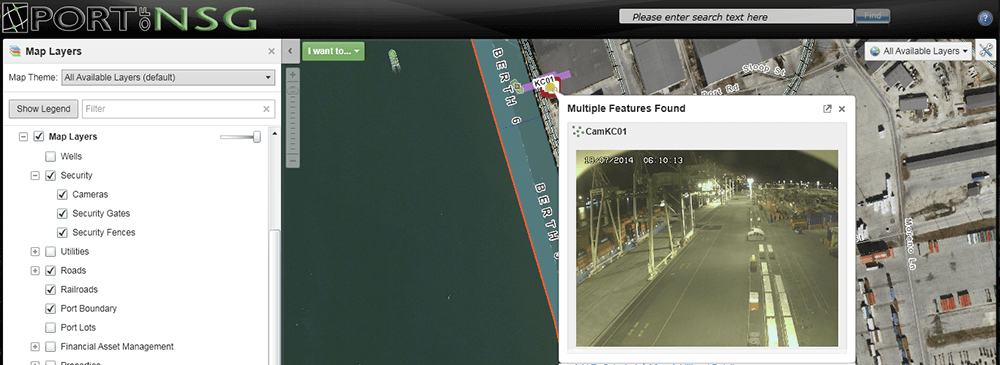Screen dimensions: 1000x365
Task: Uncheck the Cameras layer checkbox
Action: (62, 195)
